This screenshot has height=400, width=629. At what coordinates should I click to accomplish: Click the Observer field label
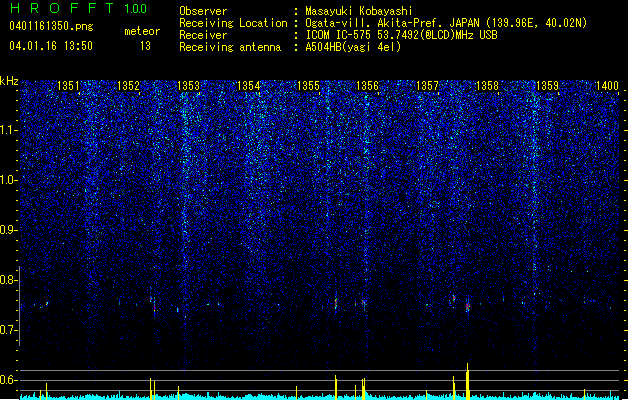pos(203,11)
